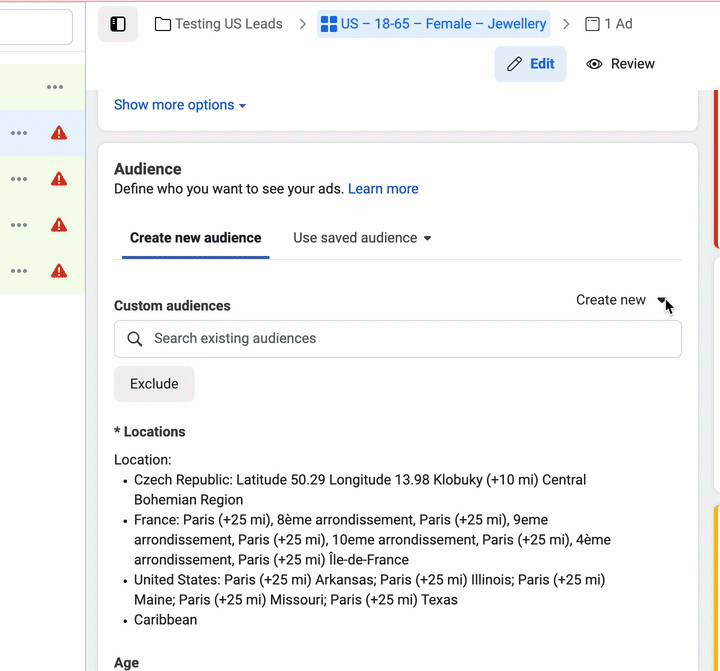Click the Caribbean entry in the locations list
Image resolution: width=720 pixels, height=671 pixels.
(166, 620)
